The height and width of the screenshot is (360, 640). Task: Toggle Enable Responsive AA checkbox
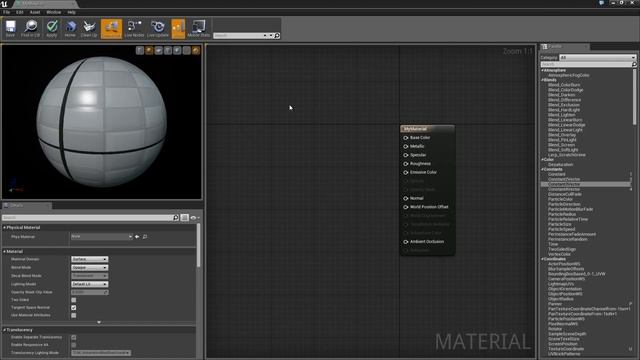click(73, 345)
